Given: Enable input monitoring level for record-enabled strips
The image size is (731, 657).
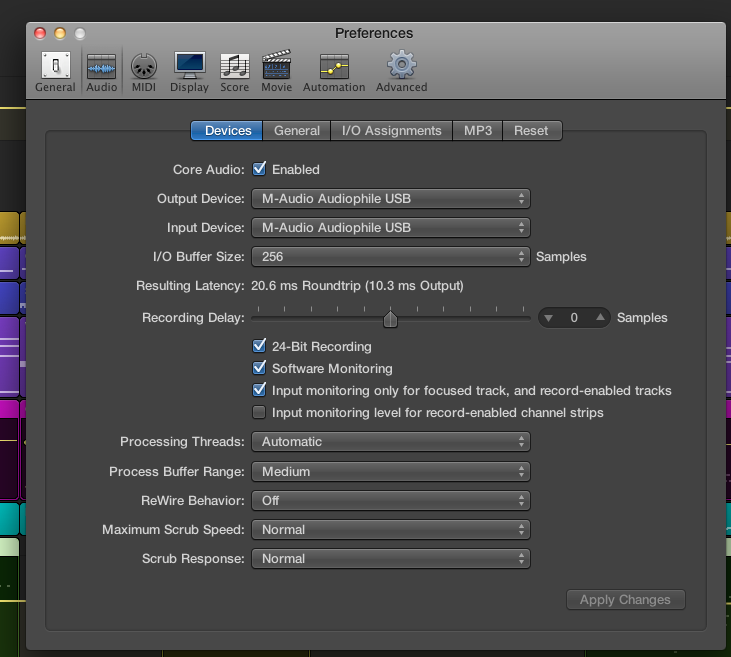Looking at the screenshot, I should click(259, 412).
